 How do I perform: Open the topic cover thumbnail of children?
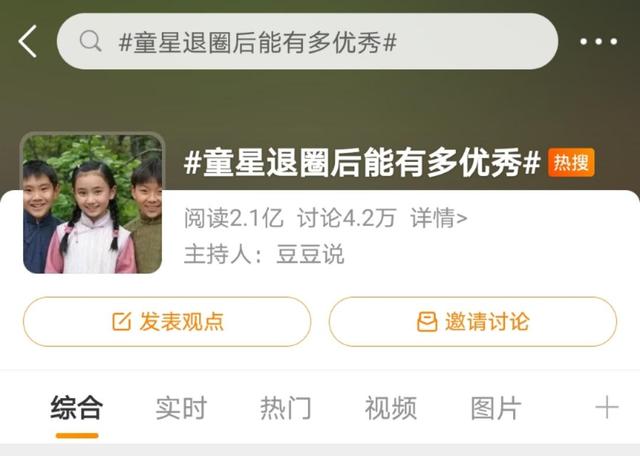pyautogui.click(x=93, y=203)
